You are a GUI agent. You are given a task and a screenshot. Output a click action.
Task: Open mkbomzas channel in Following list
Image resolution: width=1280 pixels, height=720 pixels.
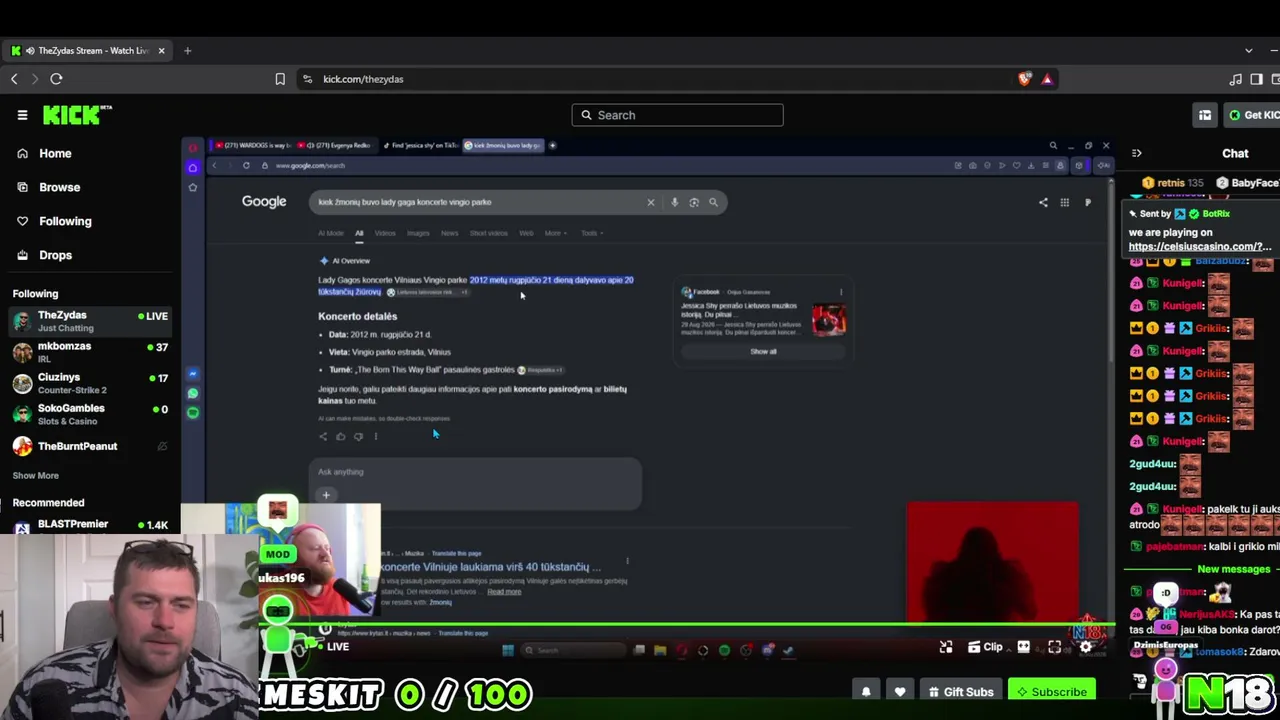pos(90,352)
